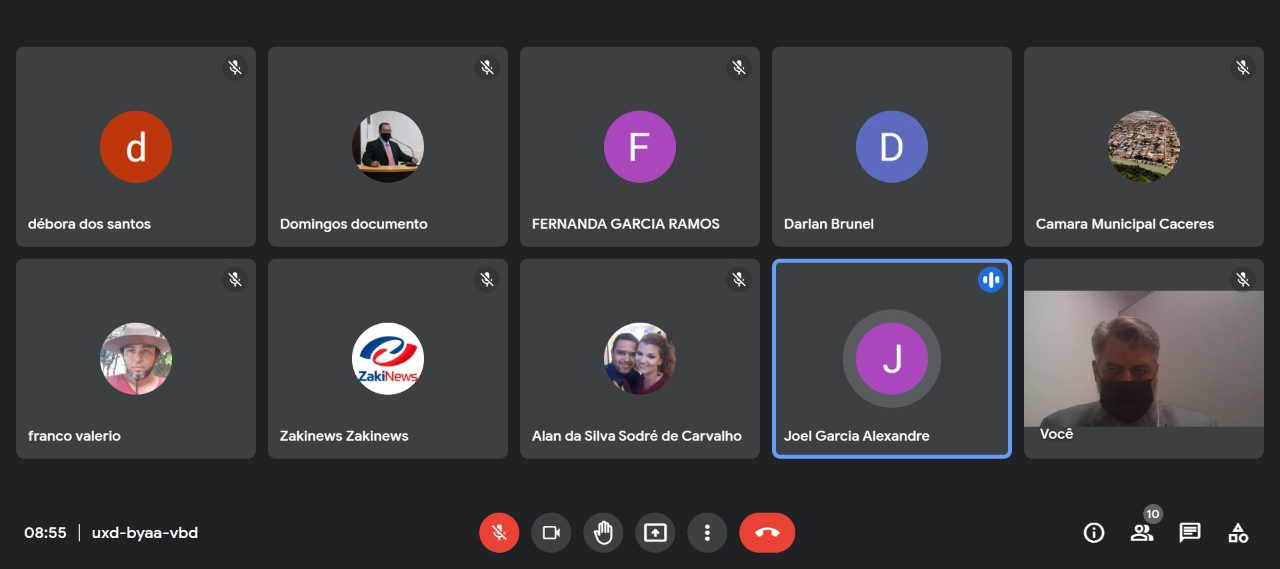The image size is (1280, 569).
Task: Click the name label Darlan Brunel
Action: [x=829, y=224]
